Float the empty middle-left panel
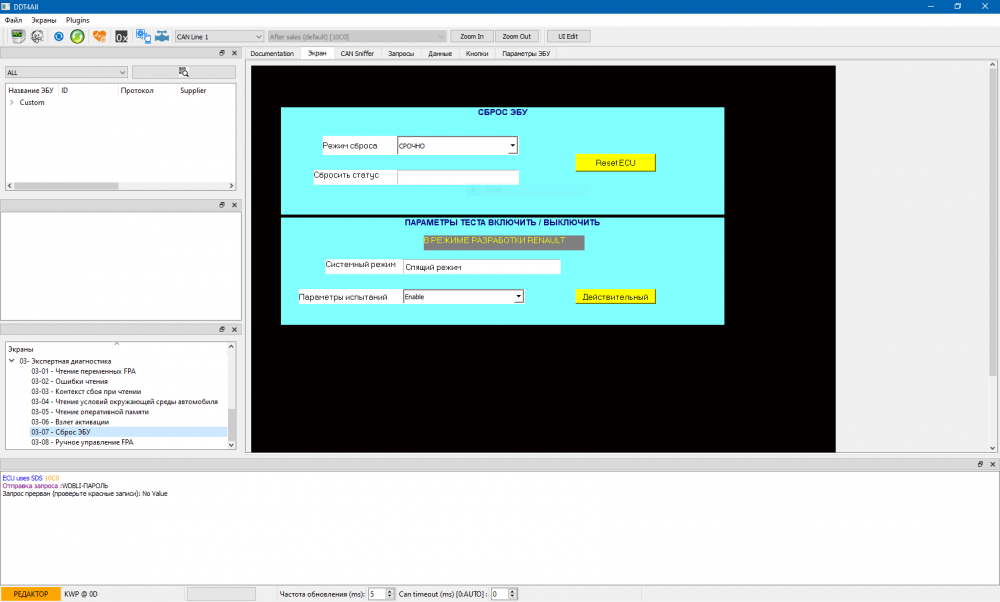The height and width of the screenshot is (602, 1000). pyautogui.click(x=222, y=205)
